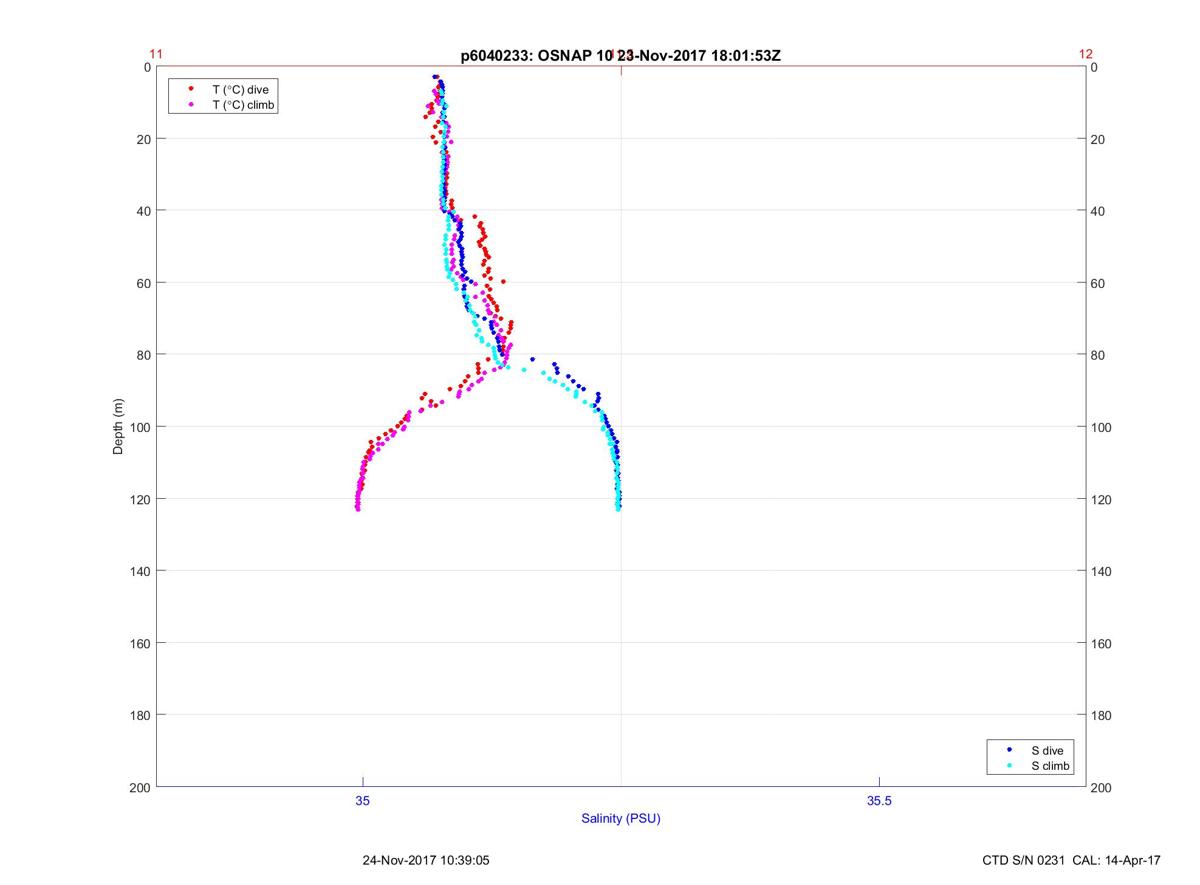The image size is (1200, 885).
Task: Select the '20' tick on the right depth axis
Action: tap(1099, 139)
